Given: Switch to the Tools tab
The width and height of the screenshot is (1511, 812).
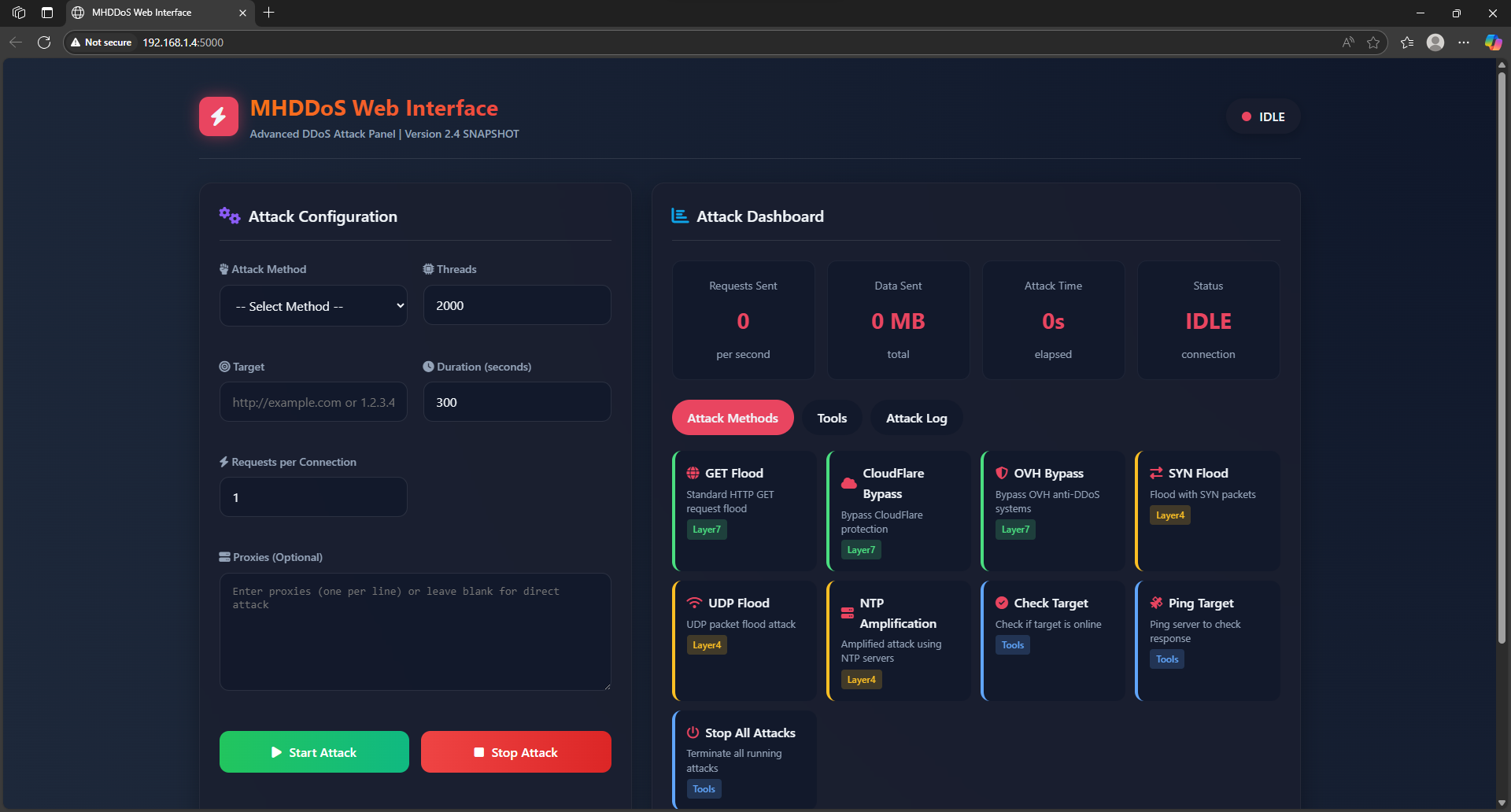Looking at the screenshot, I should (832, 418).
